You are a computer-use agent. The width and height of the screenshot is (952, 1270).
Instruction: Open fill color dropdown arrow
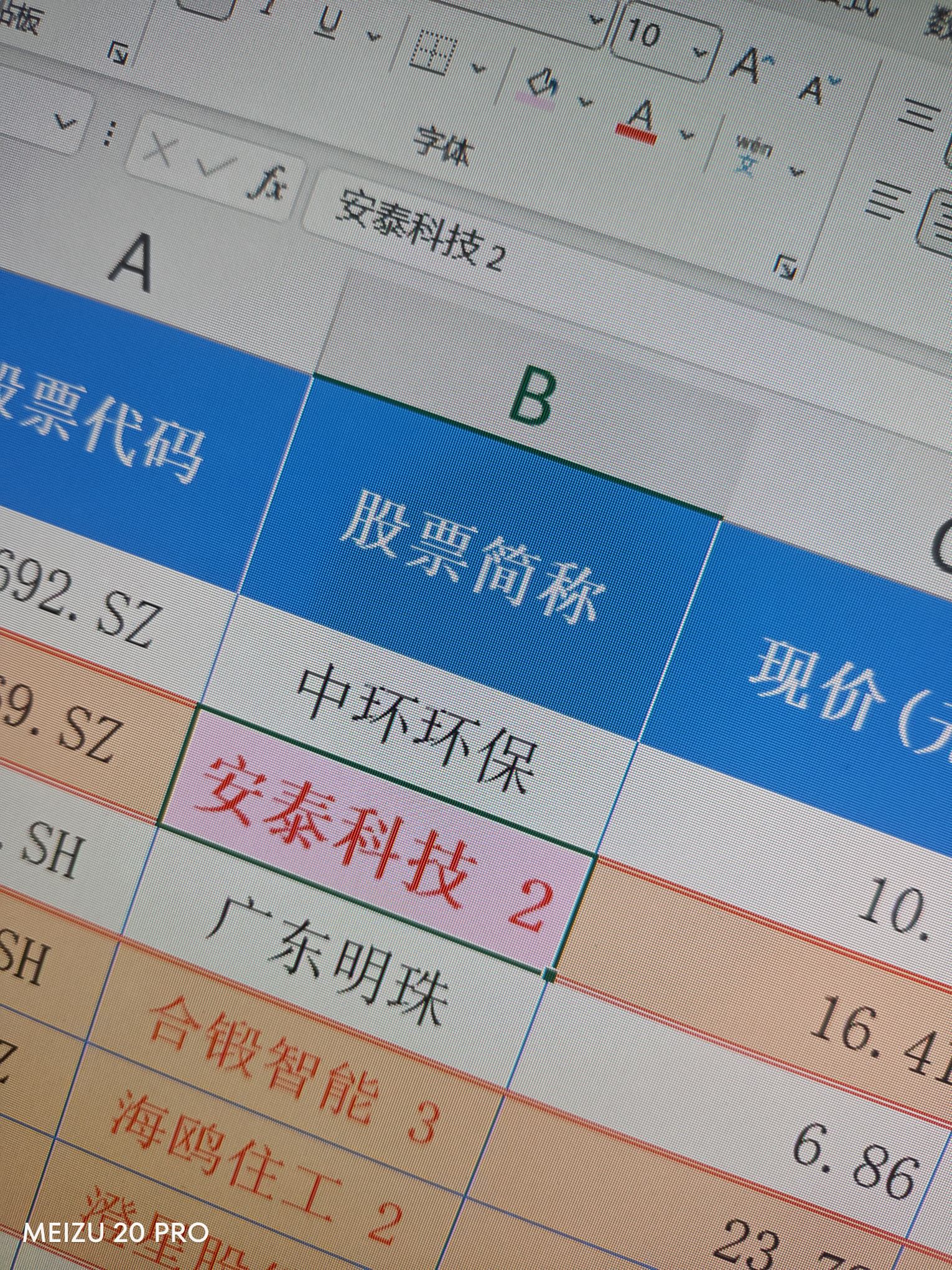click(585, 101)
